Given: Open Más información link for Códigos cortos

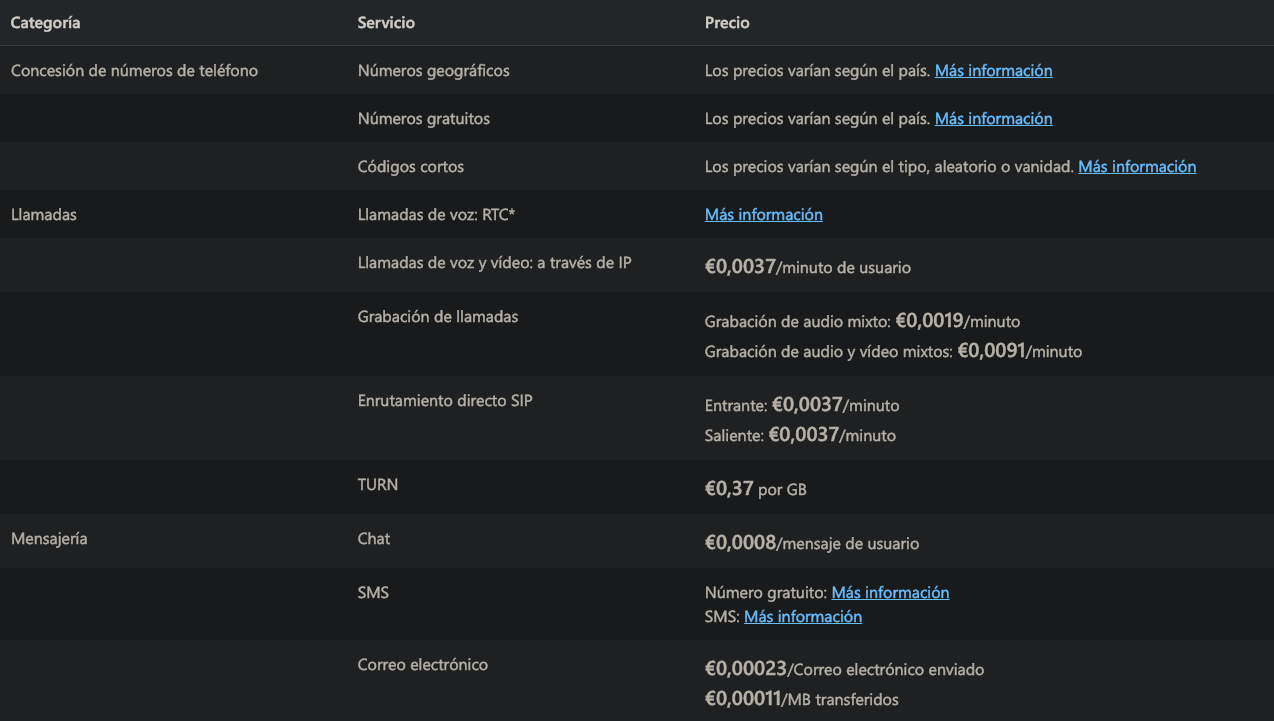Looking at the screenshot, I should click(x=1137, y=167).
